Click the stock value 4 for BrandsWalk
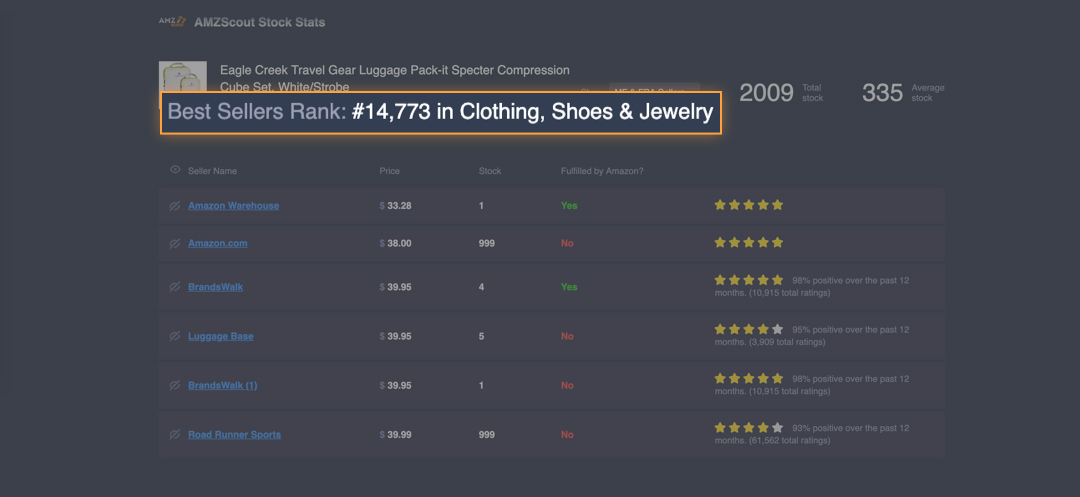This screenshot has width=1080, height=497. (x=481, y=287)
